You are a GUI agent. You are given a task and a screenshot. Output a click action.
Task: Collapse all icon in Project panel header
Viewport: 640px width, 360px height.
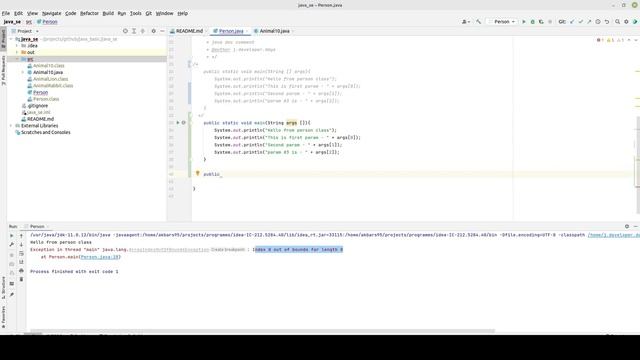[143, 31]
